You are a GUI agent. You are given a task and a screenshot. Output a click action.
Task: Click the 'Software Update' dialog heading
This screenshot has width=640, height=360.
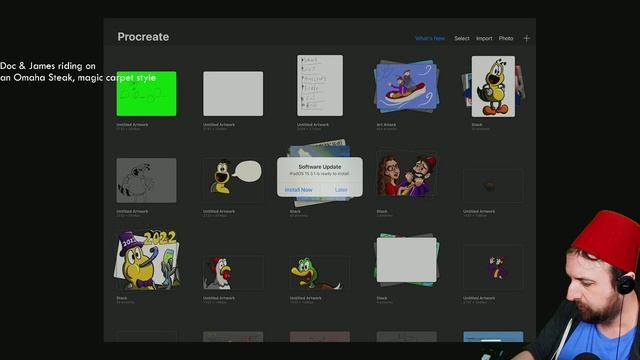(x=320, y=167)
